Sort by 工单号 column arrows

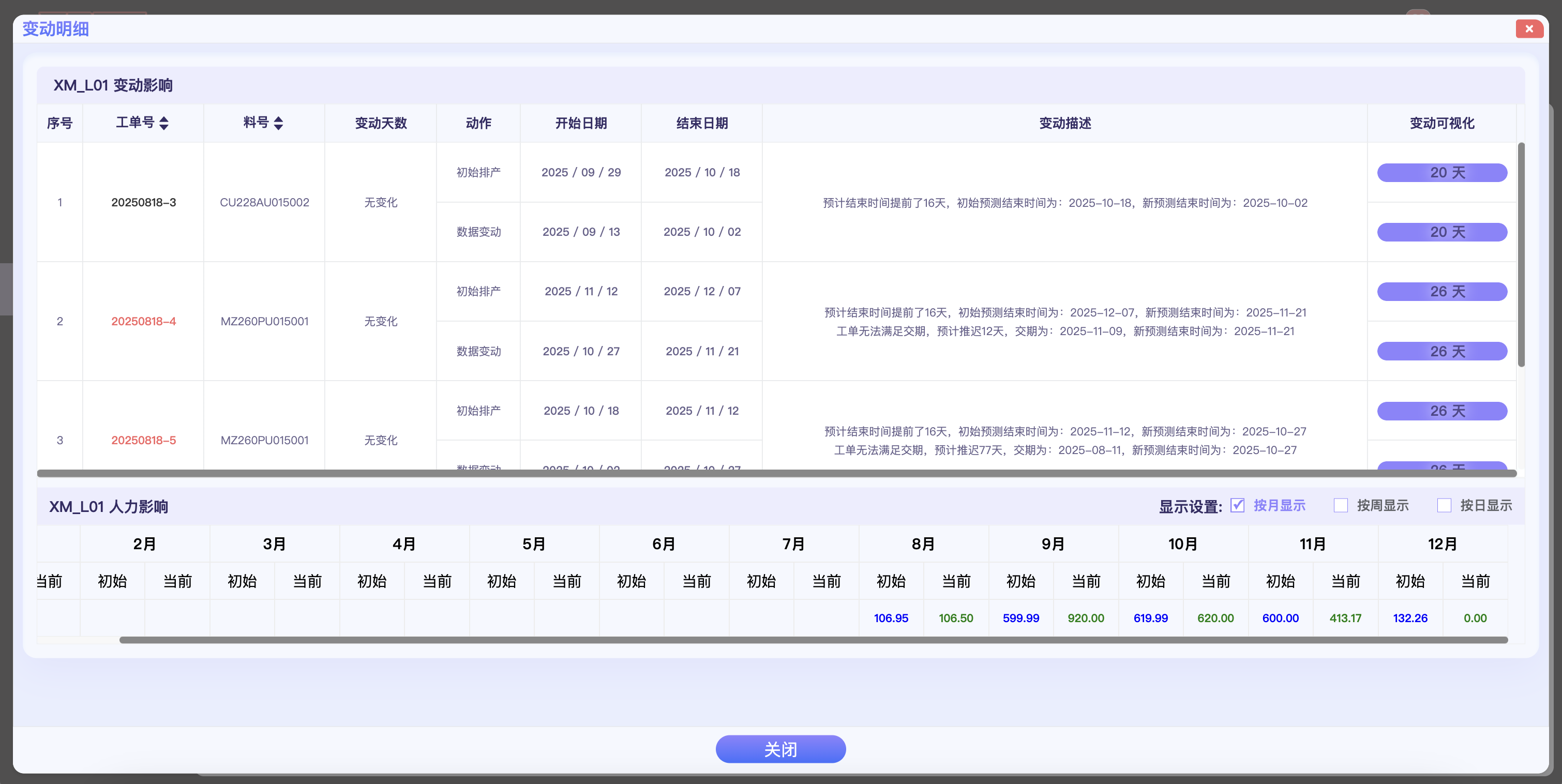[164, 123]
